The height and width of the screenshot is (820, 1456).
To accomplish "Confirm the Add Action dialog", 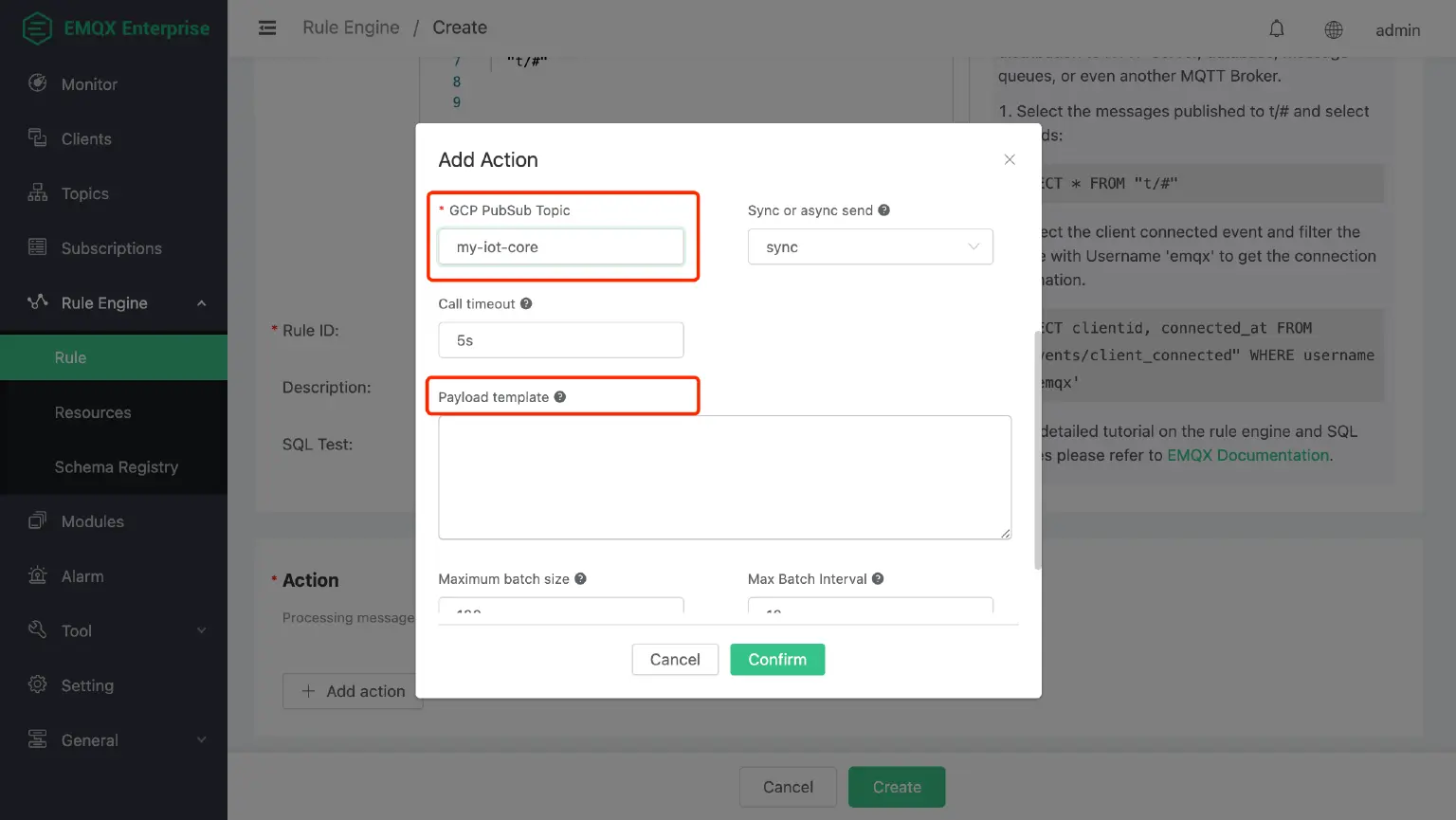I will click(776, 659).
